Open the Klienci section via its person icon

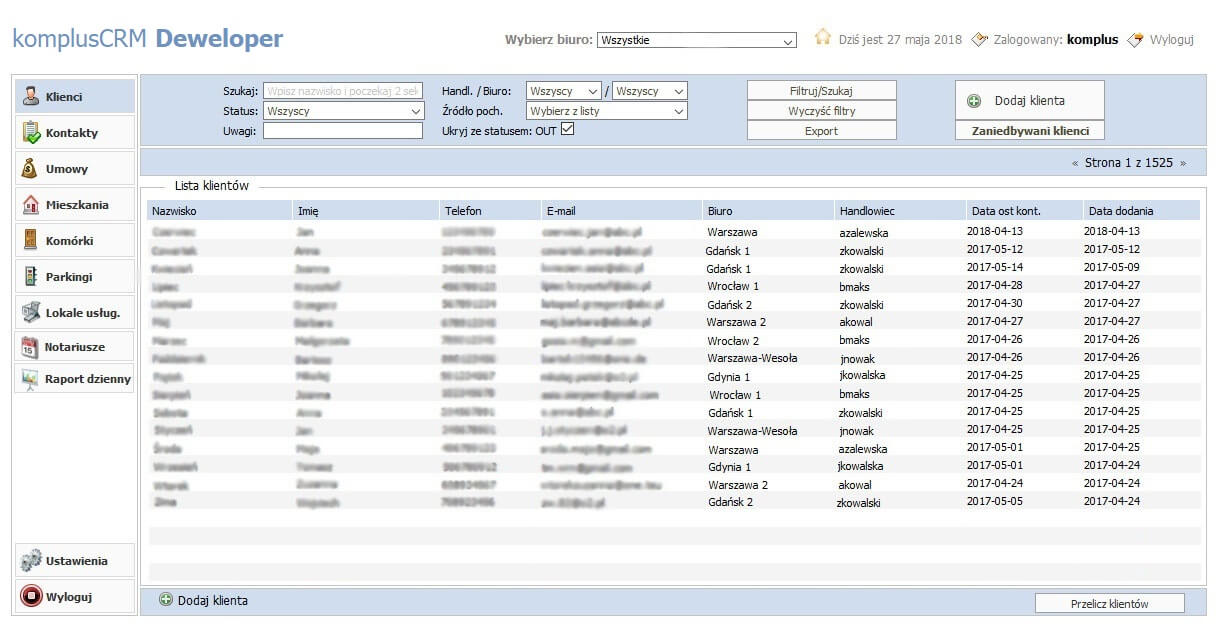tap(31, 97)
